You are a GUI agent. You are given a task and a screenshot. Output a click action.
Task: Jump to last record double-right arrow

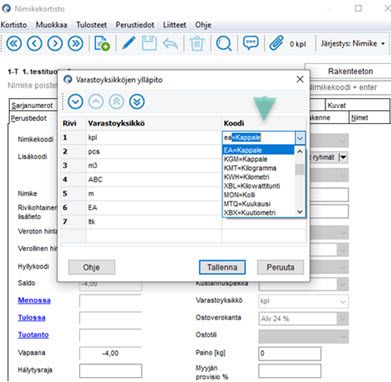tap(76, 43)
